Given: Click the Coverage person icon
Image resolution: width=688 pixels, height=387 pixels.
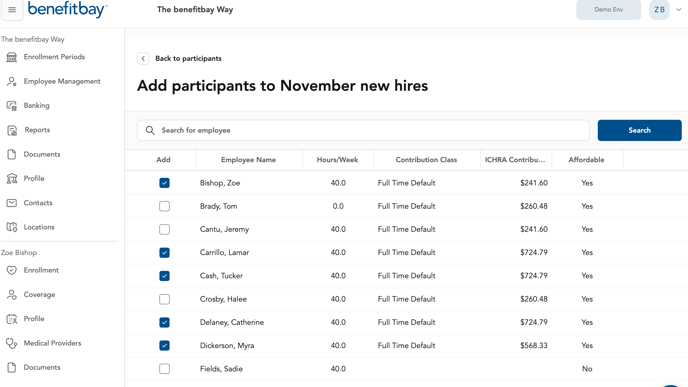Looking at the screenshot, I should tap(12, 295).
